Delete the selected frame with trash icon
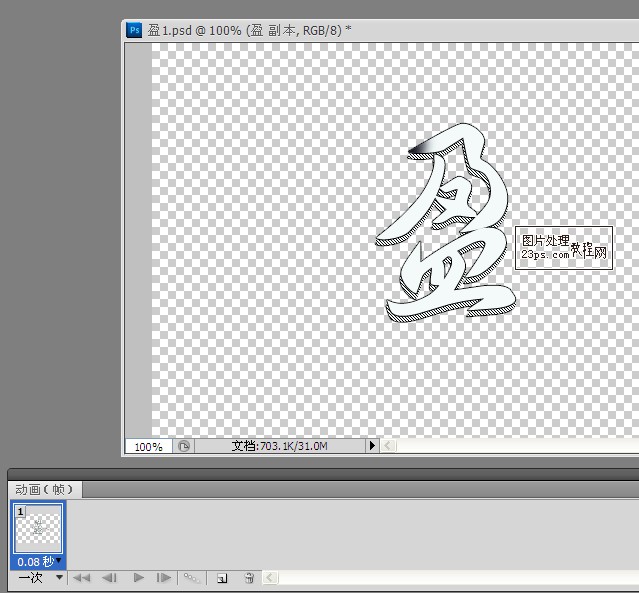Image resolution: width=639 pixels, height=593 pixels. click(x=249, y=578)
